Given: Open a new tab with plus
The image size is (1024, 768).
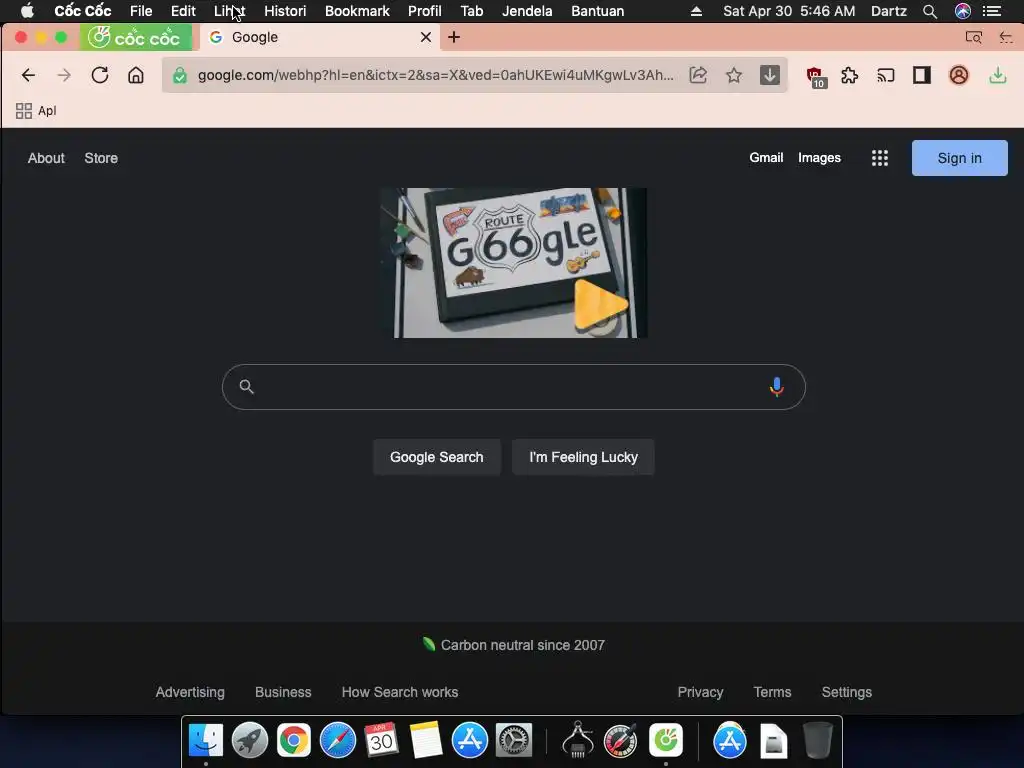Looking at the screenshot, I should (454, 37).
